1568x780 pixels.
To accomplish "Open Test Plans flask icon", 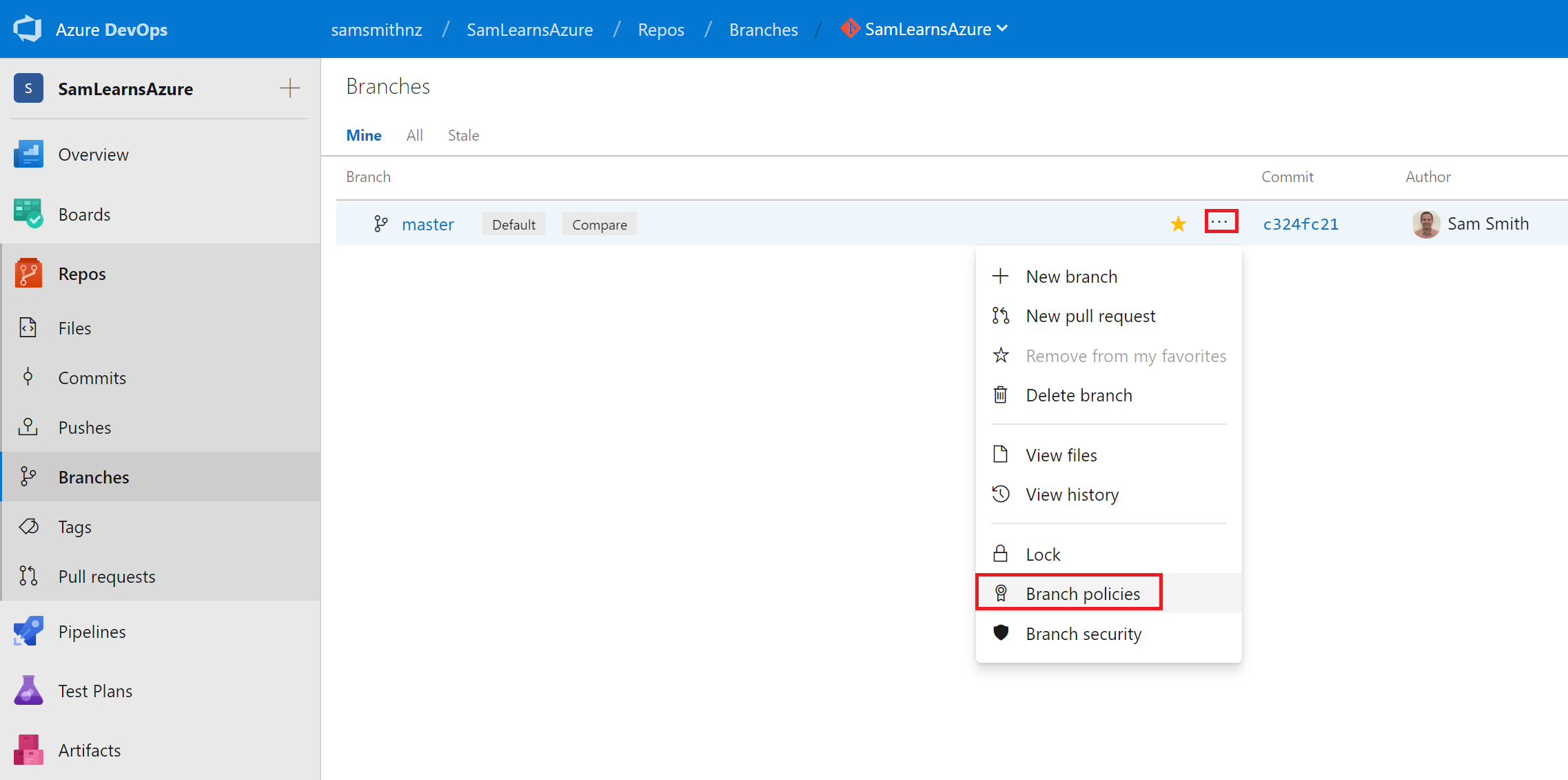I will (x=28, y=690).
